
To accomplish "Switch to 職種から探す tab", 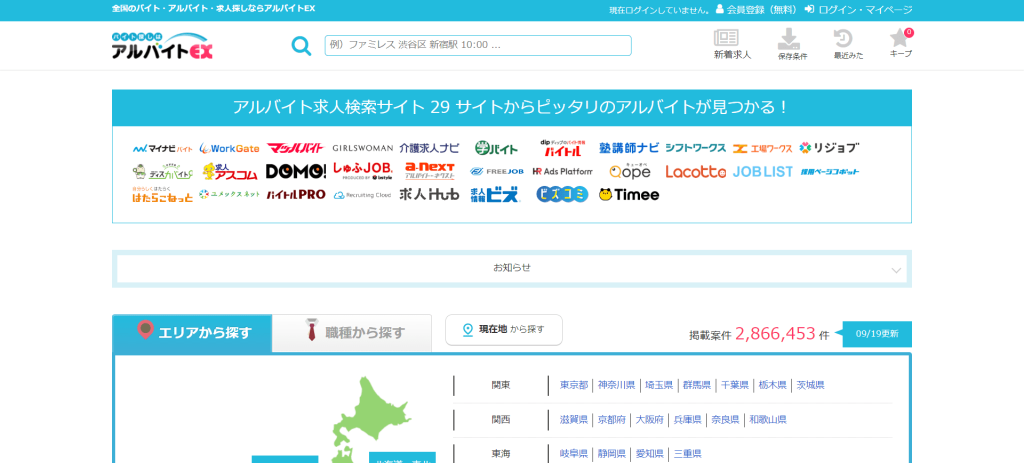I will (x=352, y=333).
